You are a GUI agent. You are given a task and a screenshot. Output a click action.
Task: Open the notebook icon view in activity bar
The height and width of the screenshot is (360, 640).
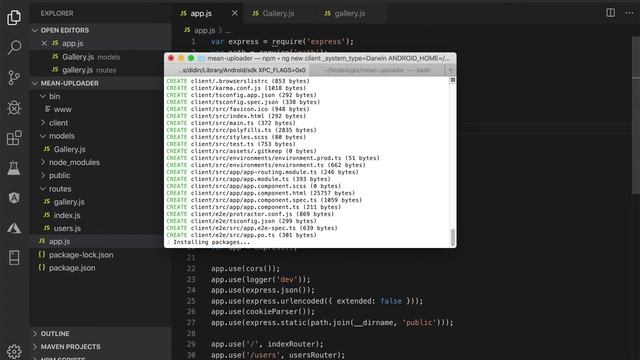(14, 258)
